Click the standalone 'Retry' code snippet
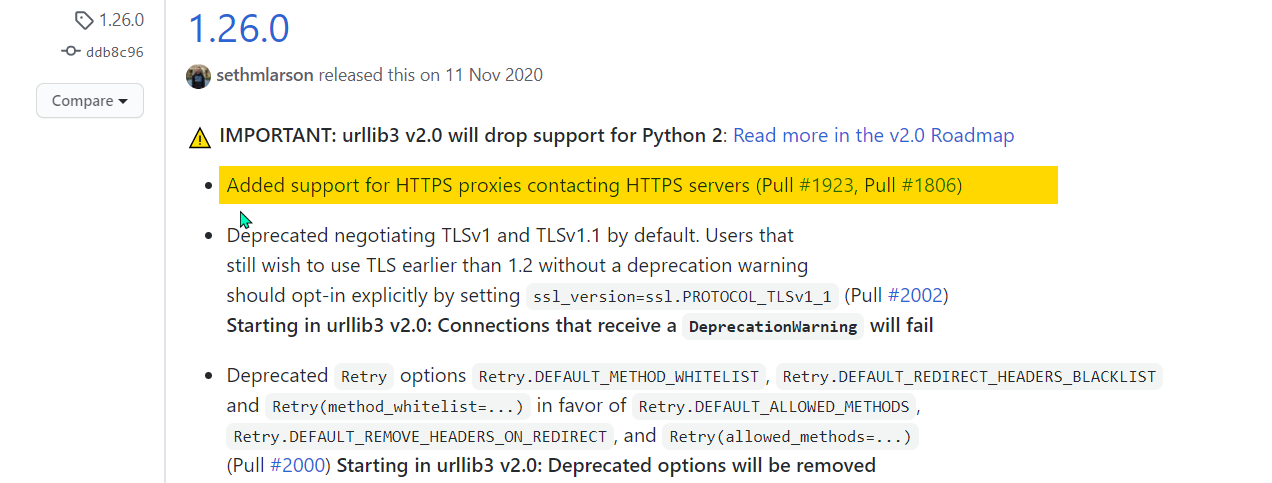This screenshot has height=483, width=1272. 363,377
